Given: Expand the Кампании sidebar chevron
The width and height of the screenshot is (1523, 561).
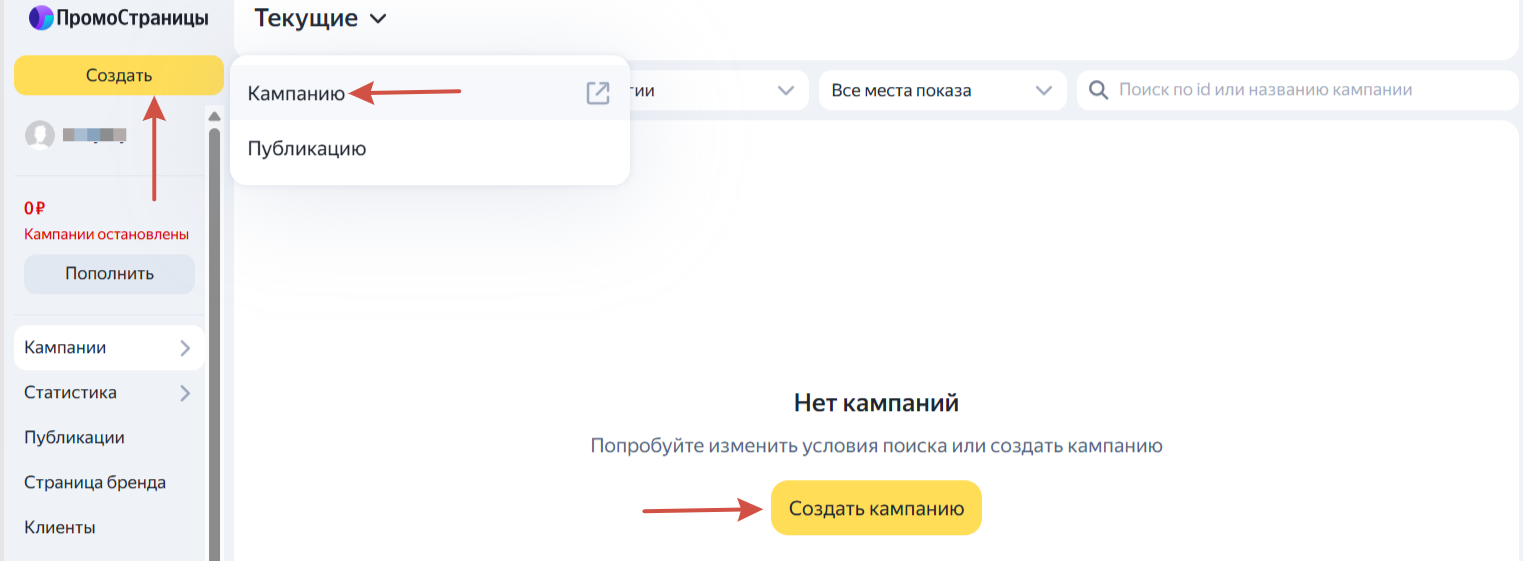Looking at the screenshot, I should point(185,348).
